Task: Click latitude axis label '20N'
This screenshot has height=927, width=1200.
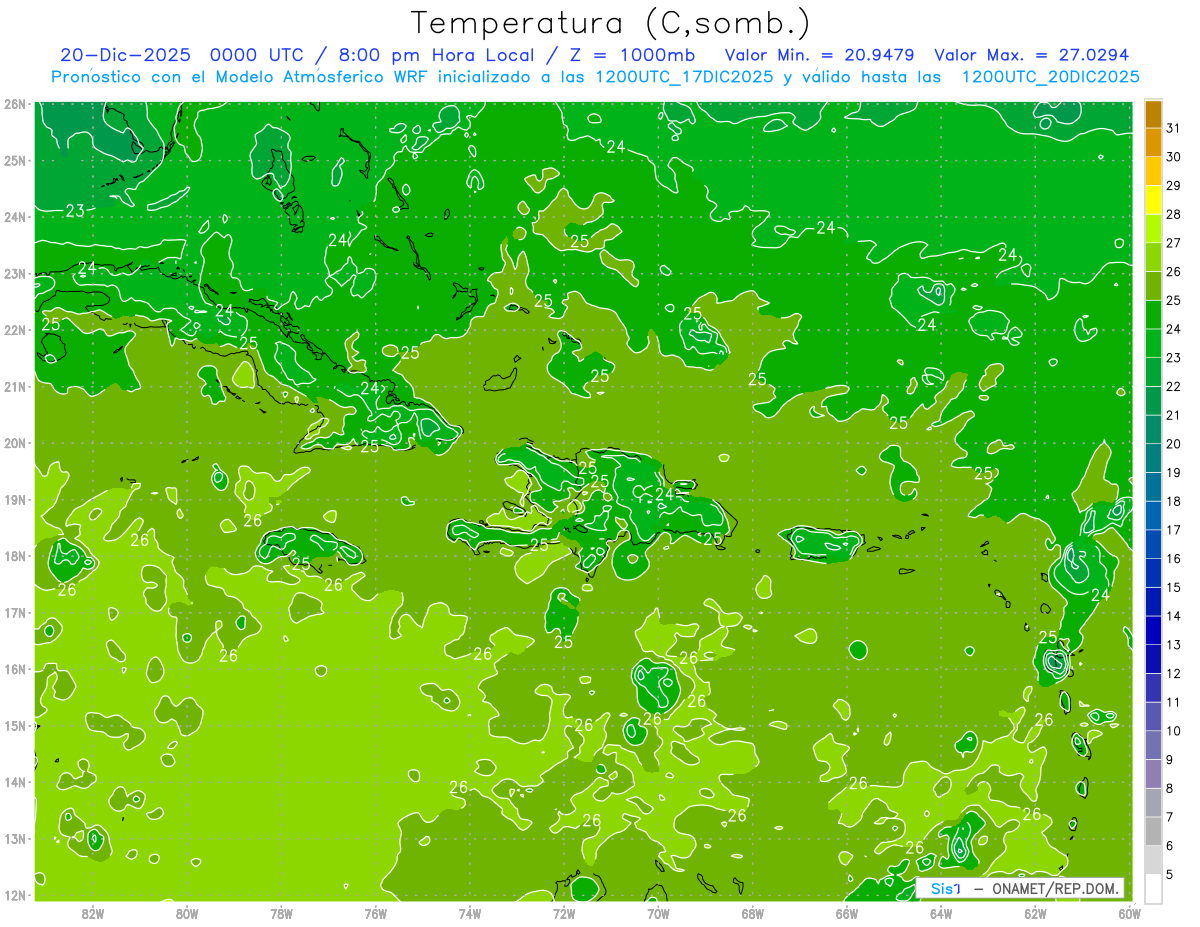Action: 15,442
